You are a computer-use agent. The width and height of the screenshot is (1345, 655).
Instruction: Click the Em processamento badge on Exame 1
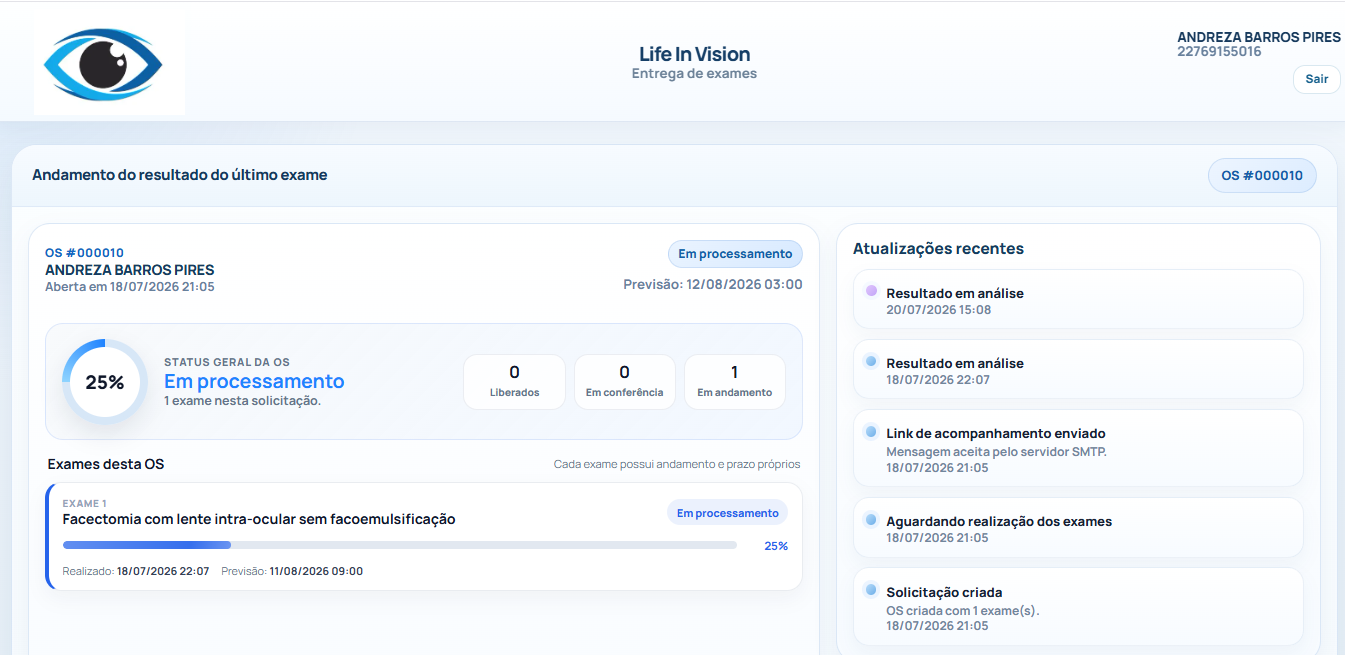pyautogui.click(x=727, y=513)
